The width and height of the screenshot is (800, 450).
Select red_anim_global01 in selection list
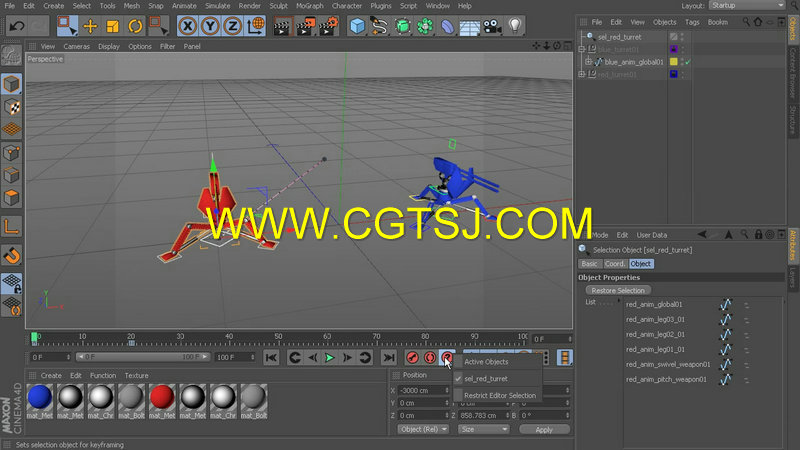(x=654, y=304)
